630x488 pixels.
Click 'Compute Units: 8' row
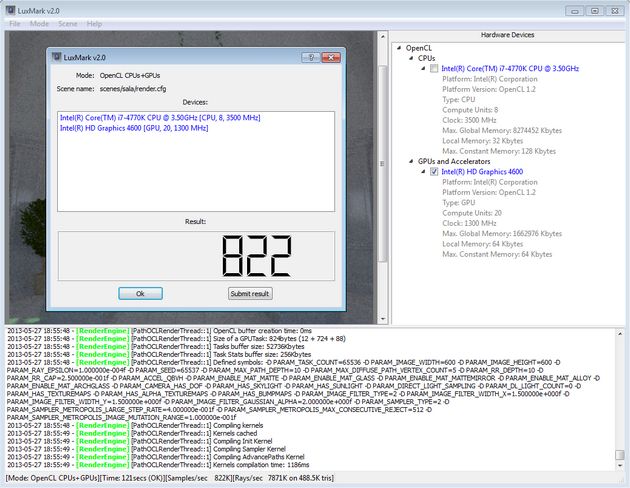point(470,110)
